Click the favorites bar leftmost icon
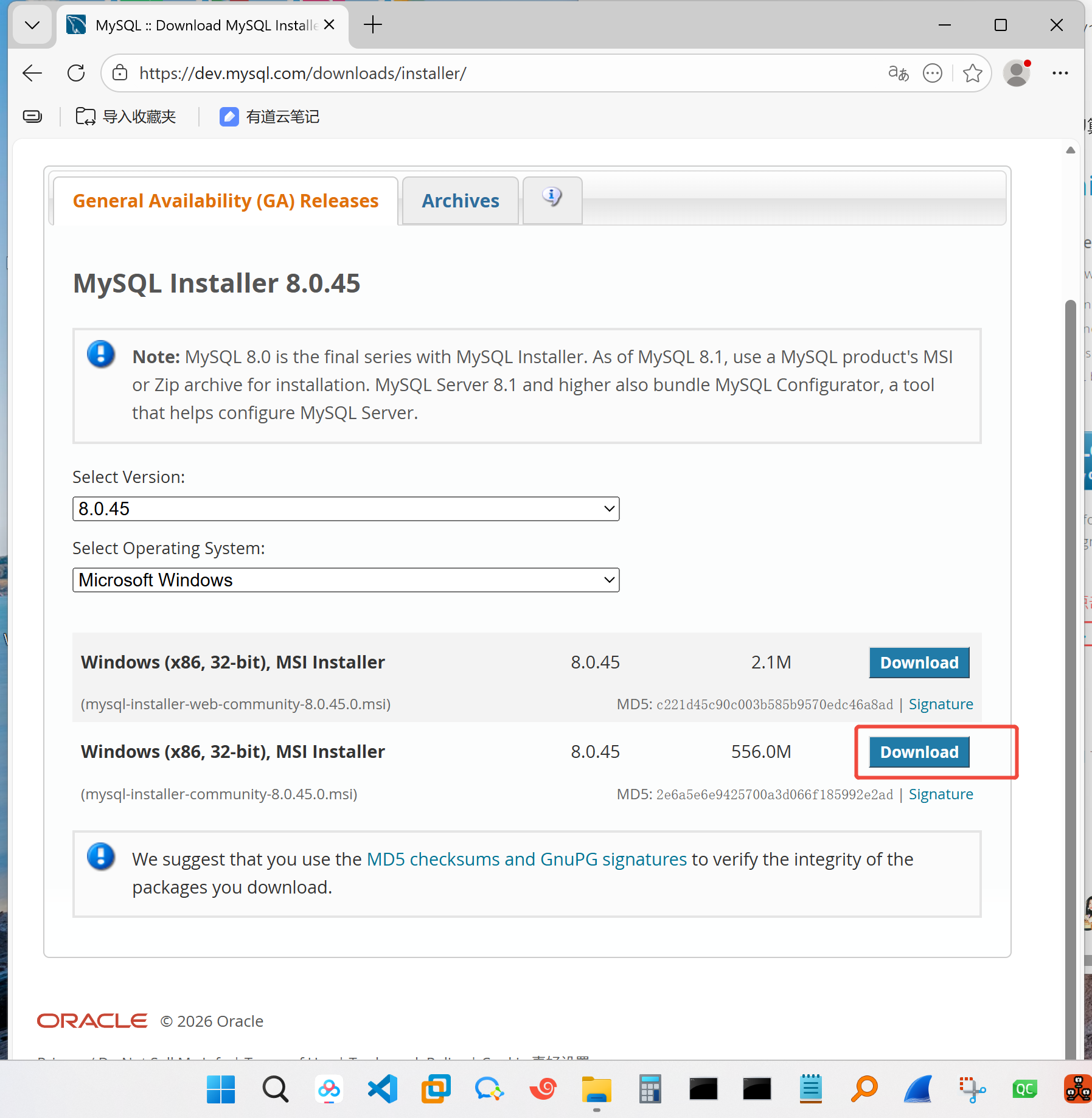1092x1118 pixels. point(32,116)
